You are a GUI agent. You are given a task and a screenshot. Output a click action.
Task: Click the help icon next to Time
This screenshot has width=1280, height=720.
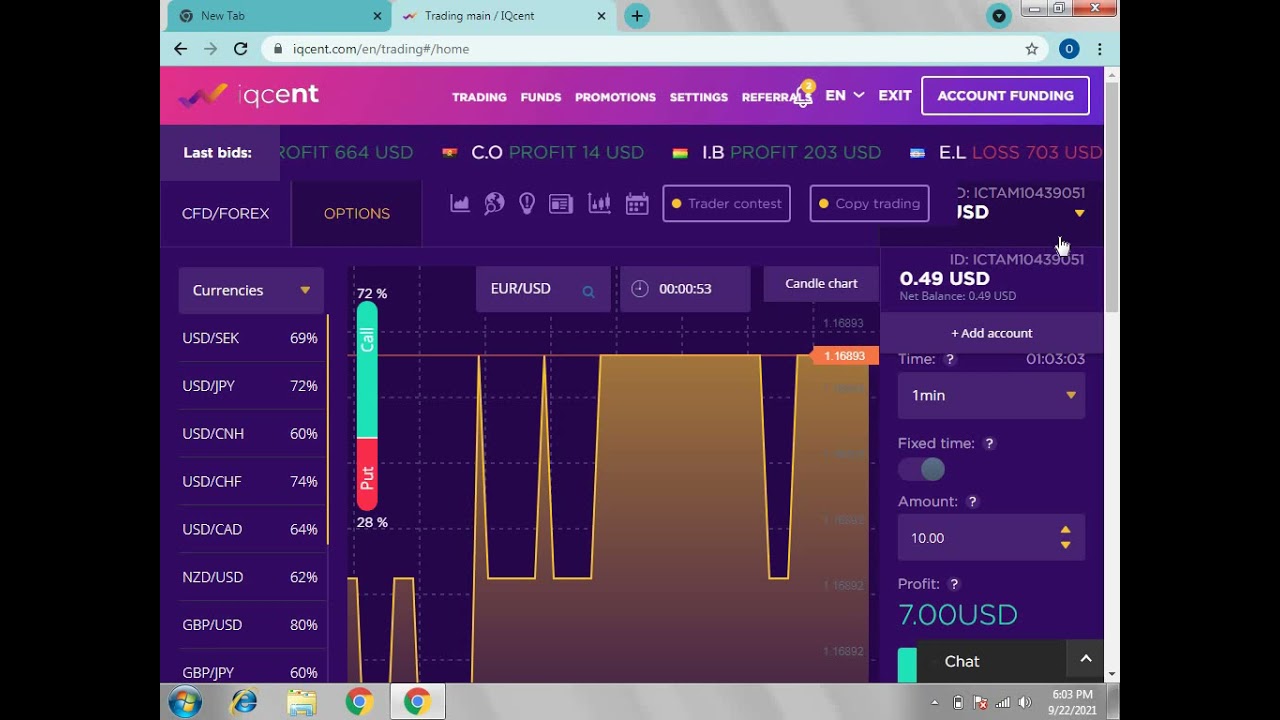click(x=950, y=359)
